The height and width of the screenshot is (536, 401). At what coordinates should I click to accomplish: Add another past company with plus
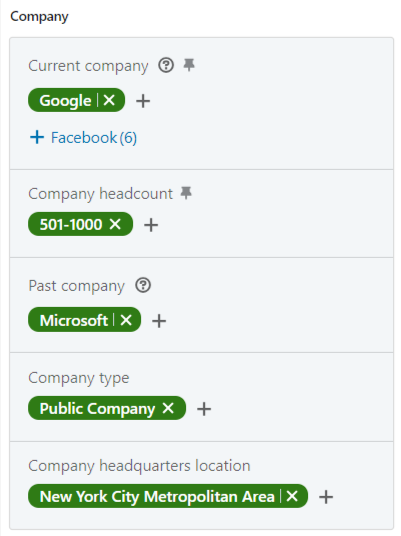[159, 321]
